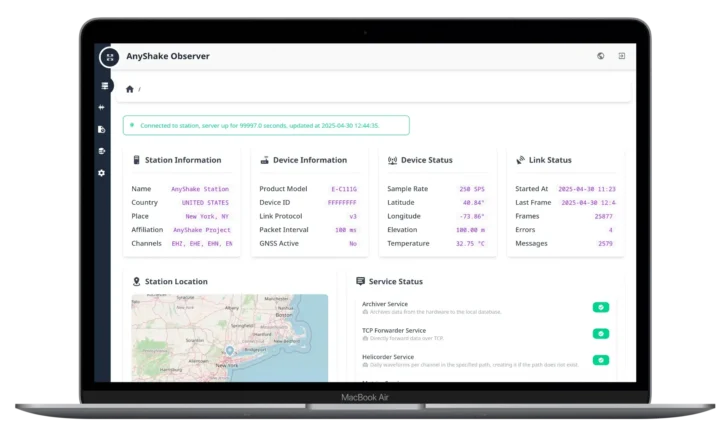720x430 pixels.
Task: Click the '2579' messages value
Action: pos(605,243)
